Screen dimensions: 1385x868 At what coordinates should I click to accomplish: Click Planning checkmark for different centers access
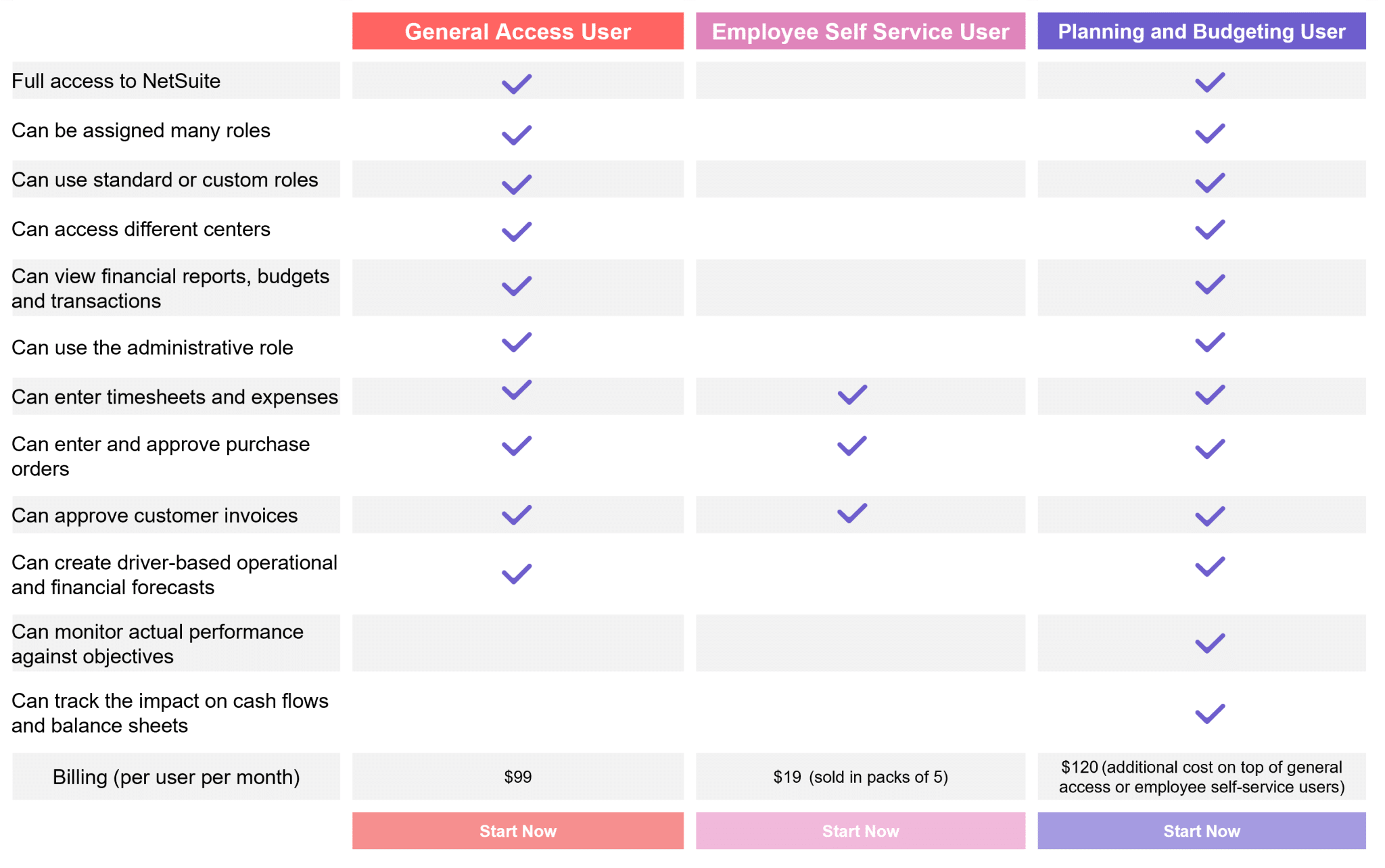(1210, 230)
